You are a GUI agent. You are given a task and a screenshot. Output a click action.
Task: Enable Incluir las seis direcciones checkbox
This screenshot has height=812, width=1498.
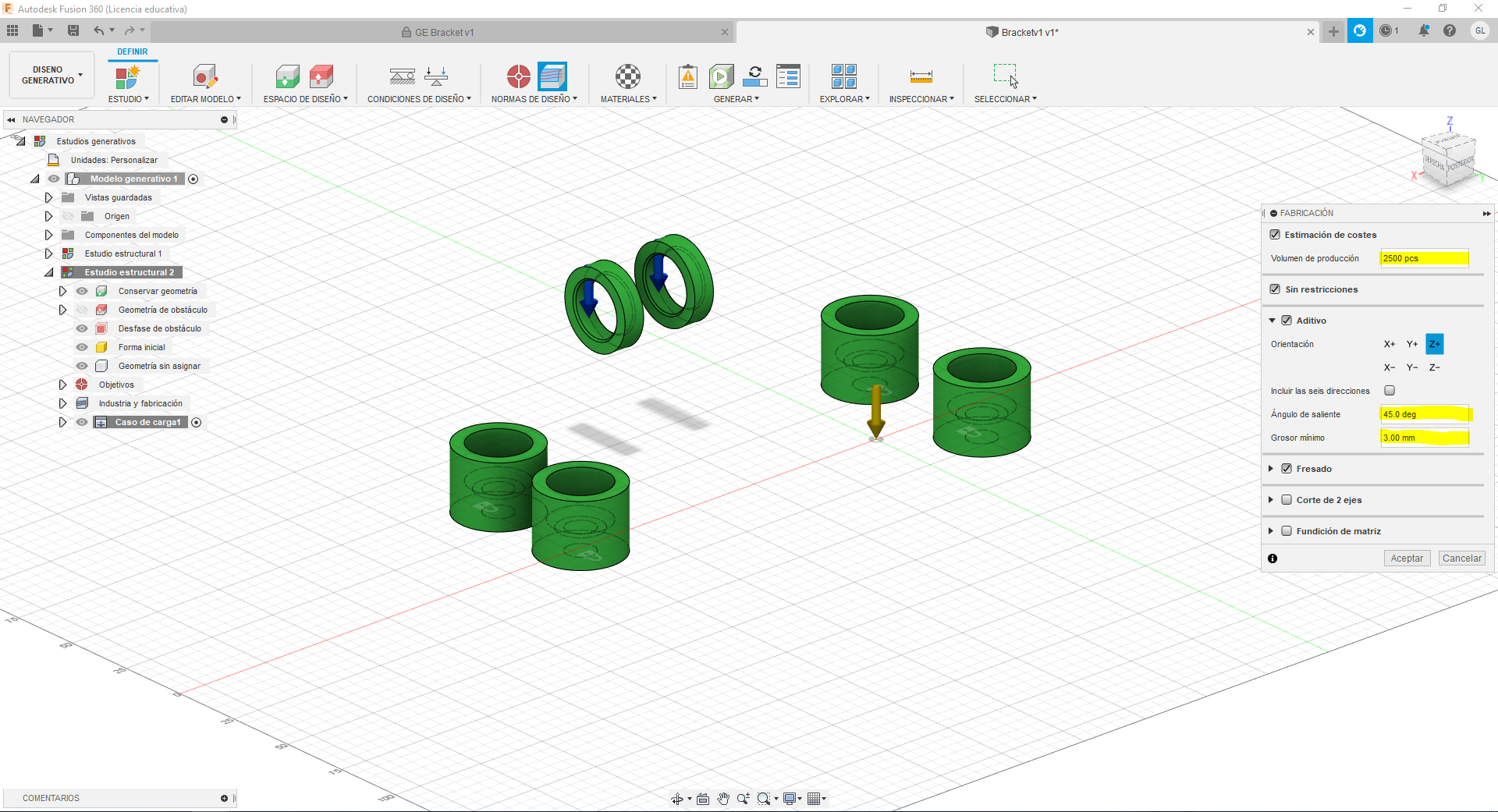(1390, 391)
